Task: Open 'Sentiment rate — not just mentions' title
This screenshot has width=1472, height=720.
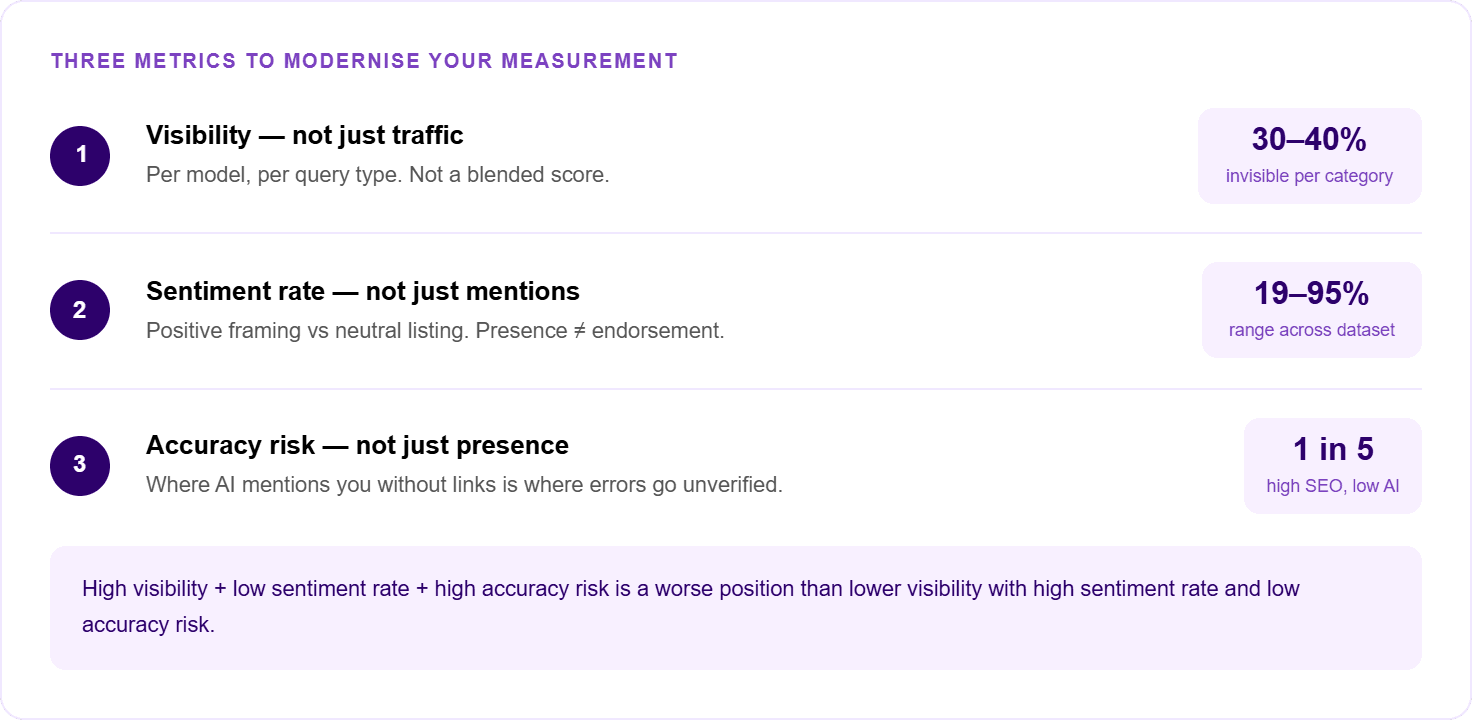Action: 363,291
